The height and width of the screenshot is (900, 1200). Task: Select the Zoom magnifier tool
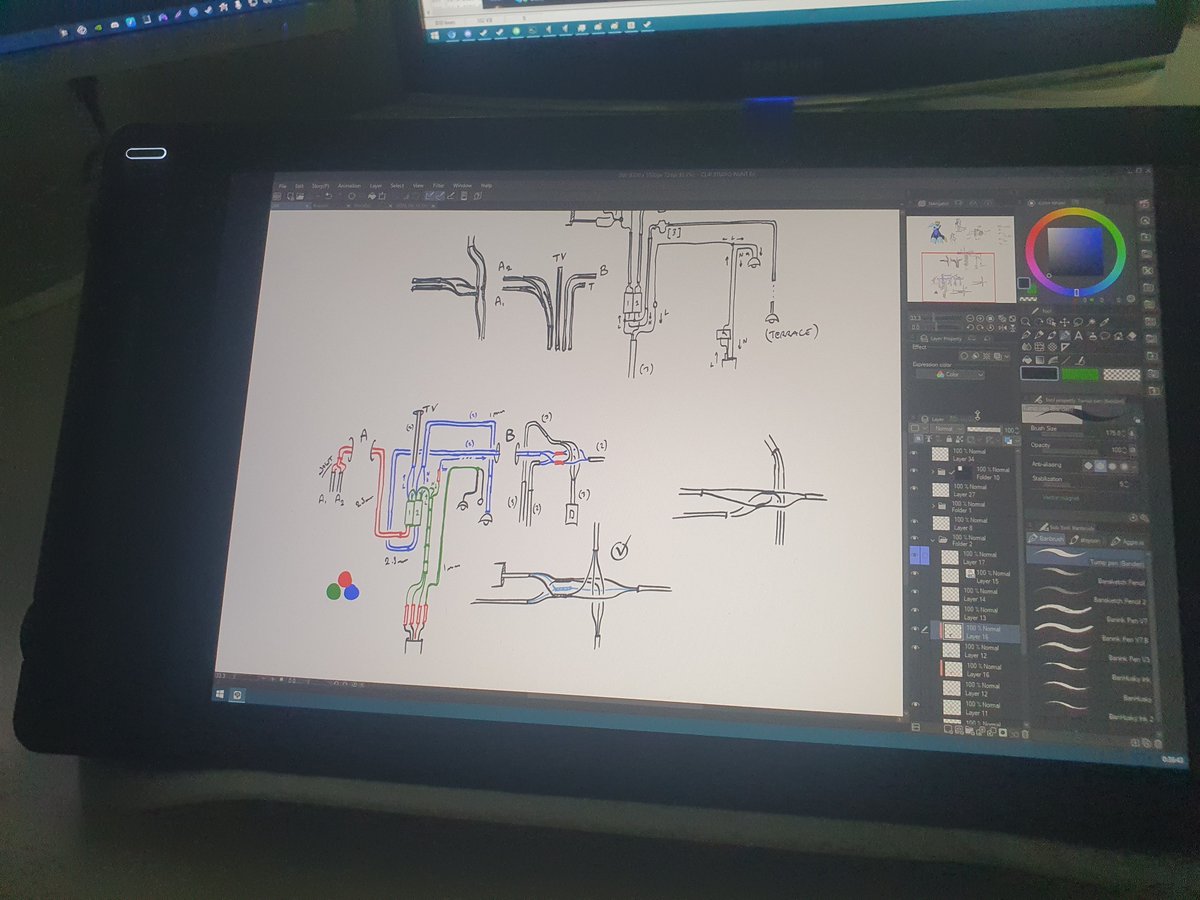[x=1025, y=322]
